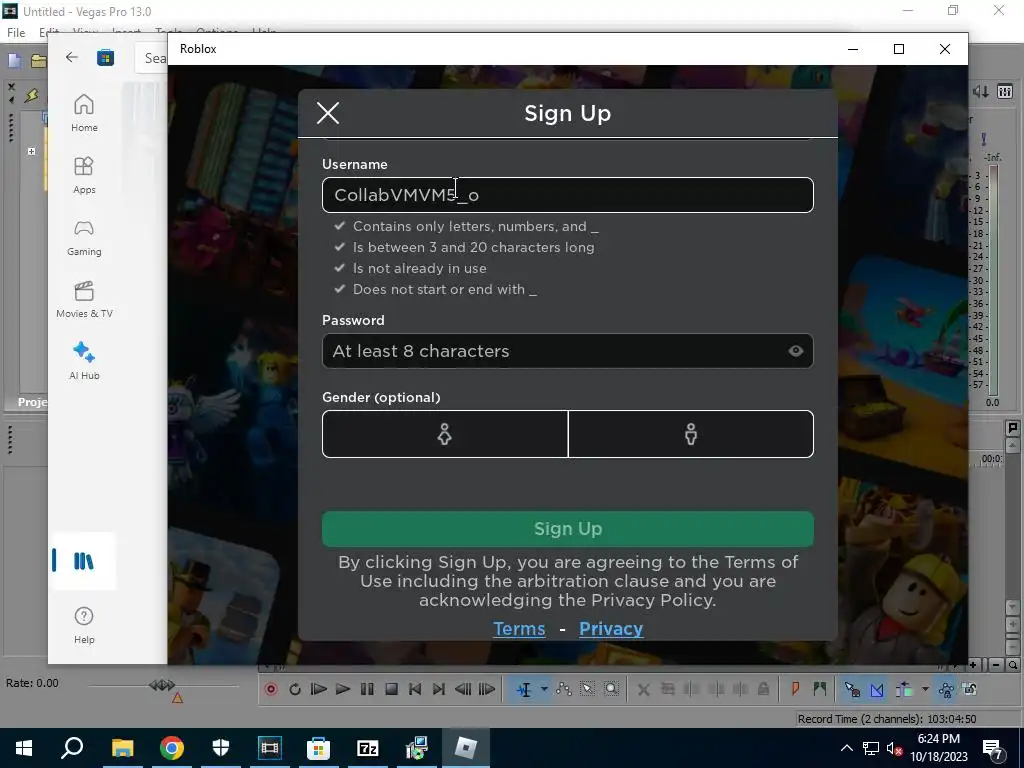Click the Insert Region green flags icon
1024x768 pixels.
point(819,689)
